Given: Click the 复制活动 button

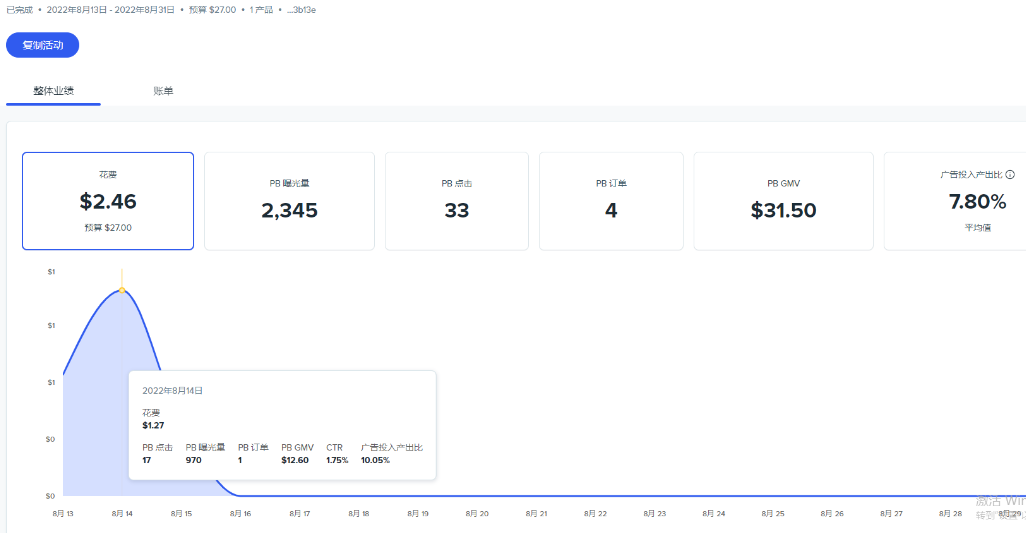Looking at the screenshot, I should point(42,45).
